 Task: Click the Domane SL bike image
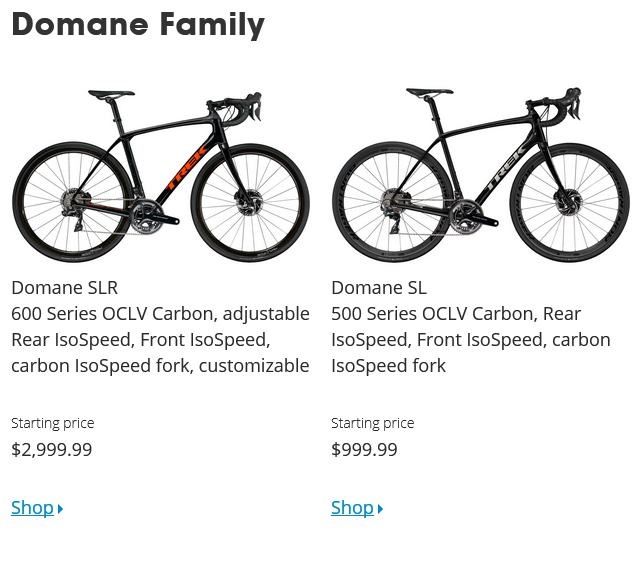point(480,175)
